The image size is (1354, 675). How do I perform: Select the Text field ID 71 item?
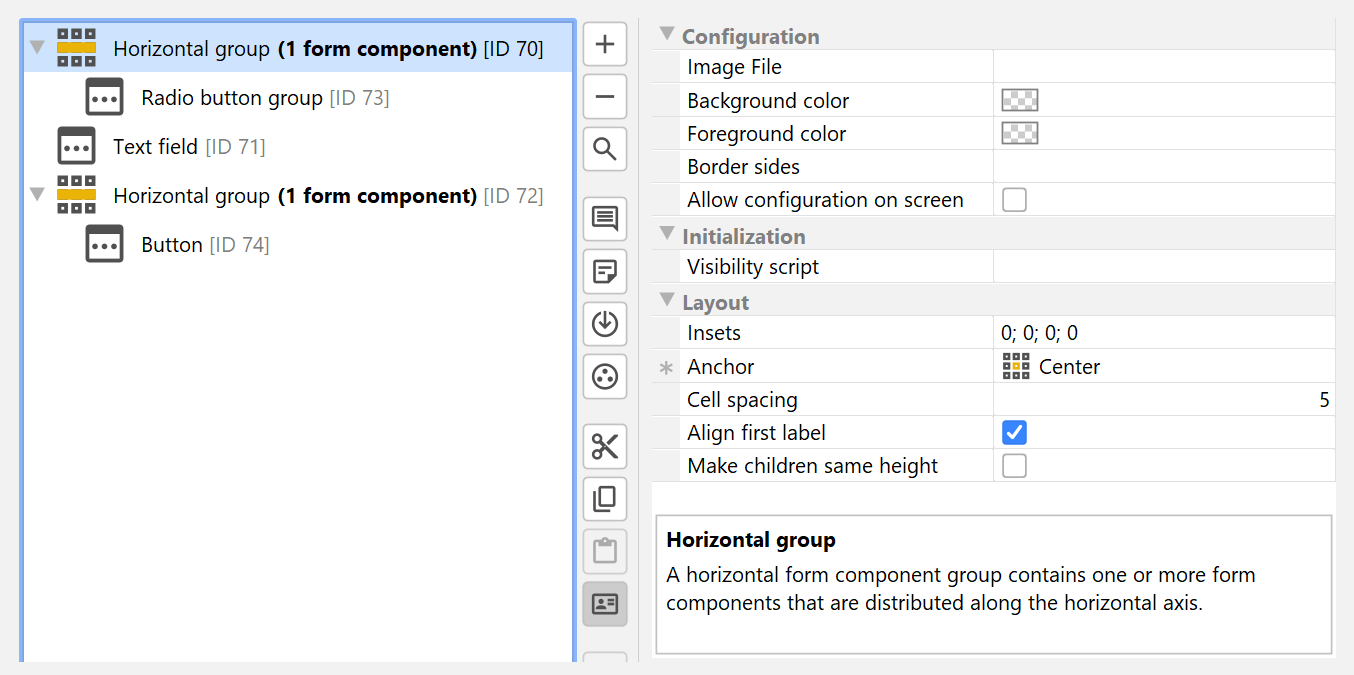pyautogui.click(x=155, y=147)
